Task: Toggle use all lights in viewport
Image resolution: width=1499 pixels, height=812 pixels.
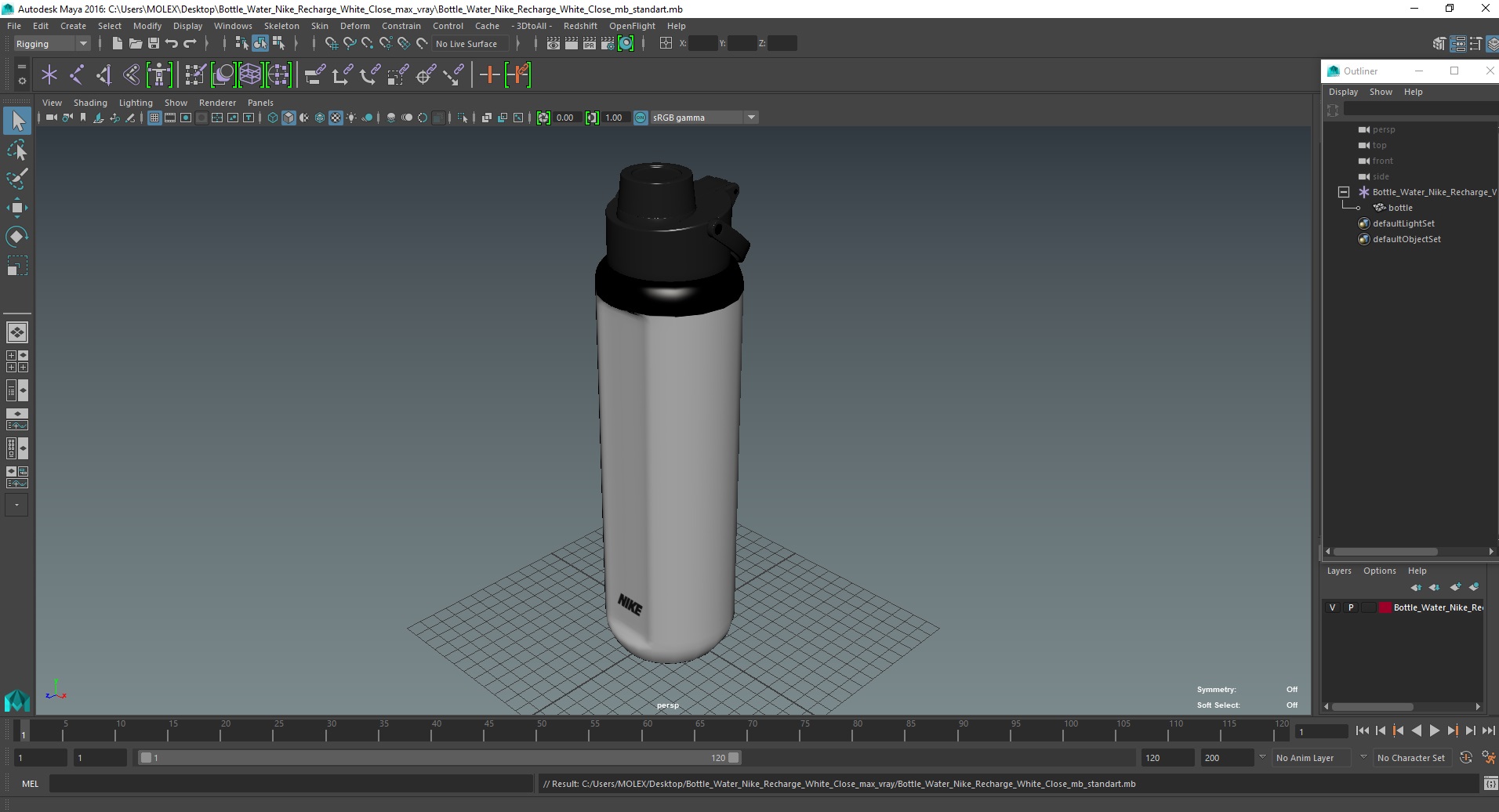Action: click(x=351, y=118)
